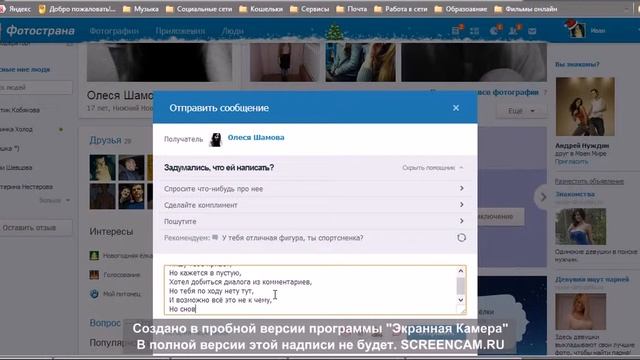Image resolution: width=640 pixels, height=360 pixels.
Task: Open Мой питомец interest icon
Action: coord(94,293)
